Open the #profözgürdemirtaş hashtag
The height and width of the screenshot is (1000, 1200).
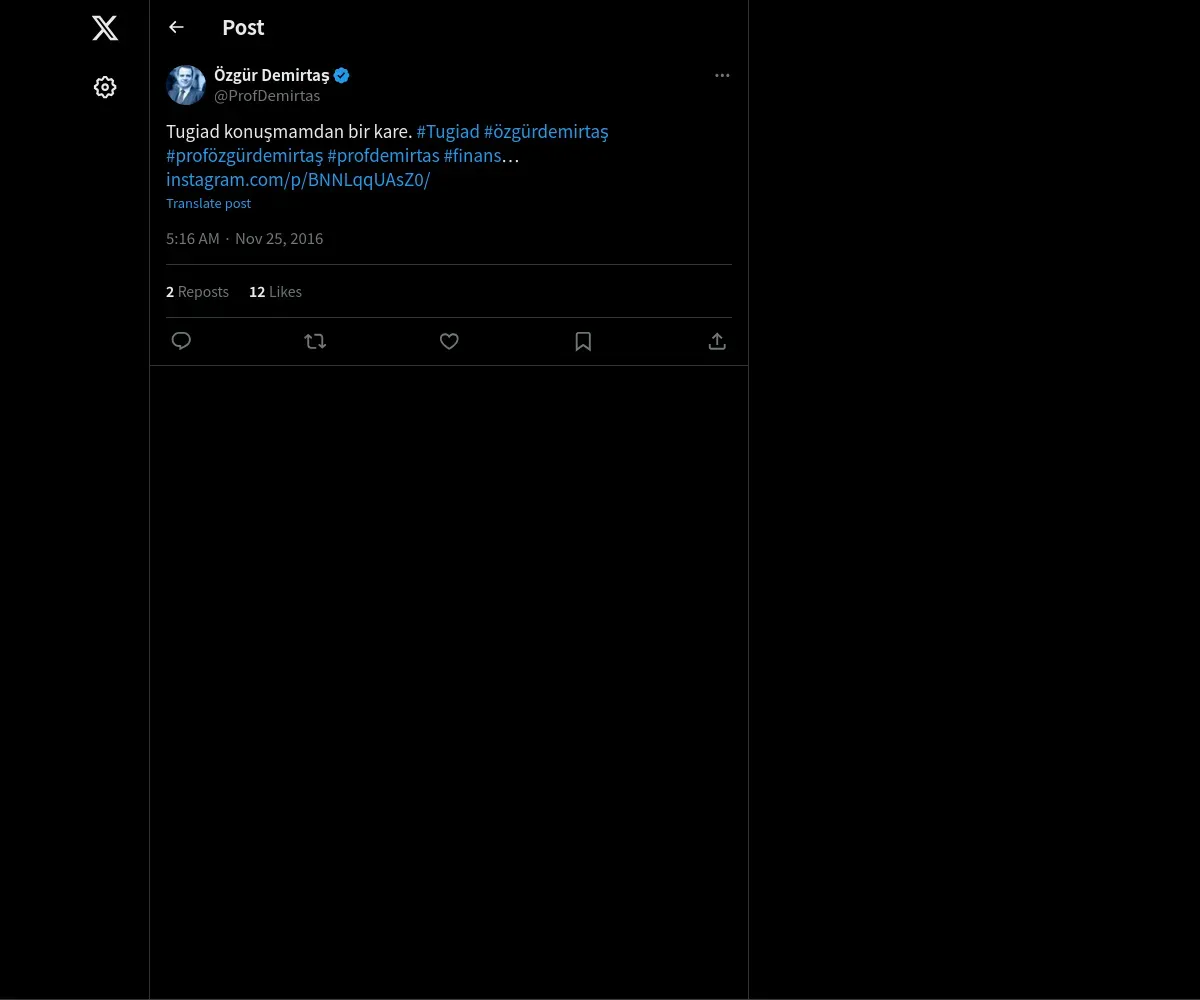click(x=245, y=156)
